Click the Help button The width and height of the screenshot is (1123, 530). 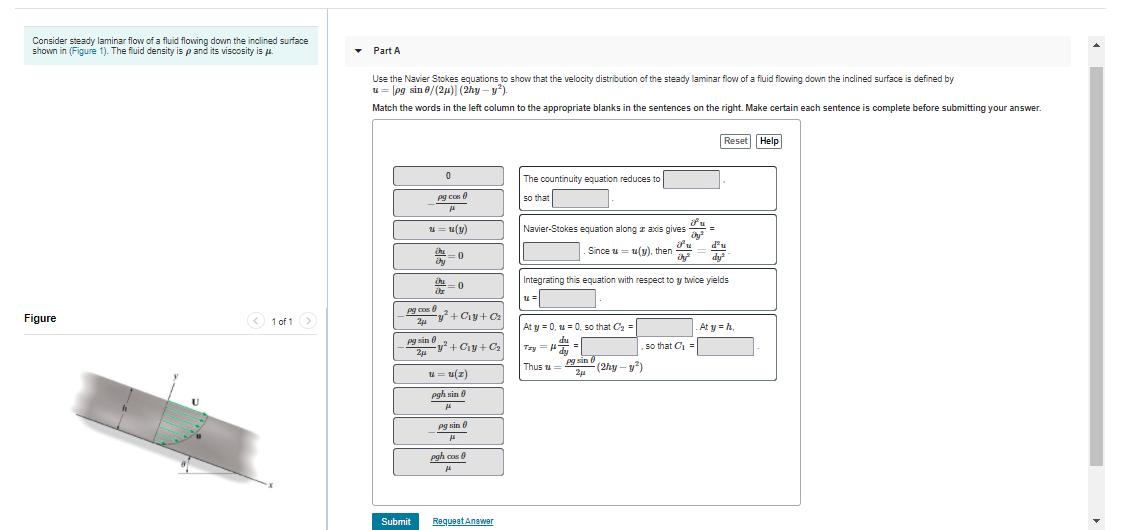pos(769,141)
